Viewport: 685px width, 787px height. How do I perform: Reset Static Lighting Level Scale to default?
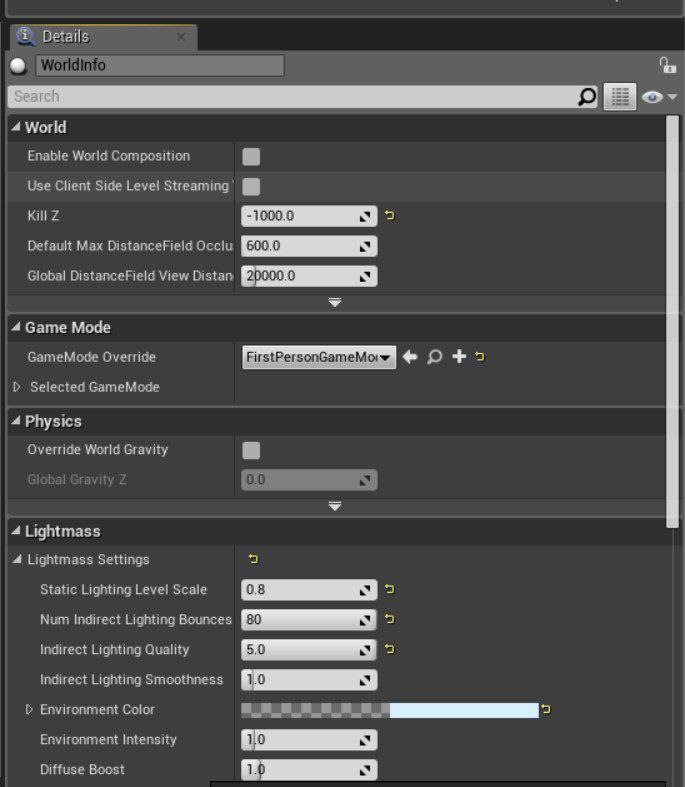tap(389, 589)
